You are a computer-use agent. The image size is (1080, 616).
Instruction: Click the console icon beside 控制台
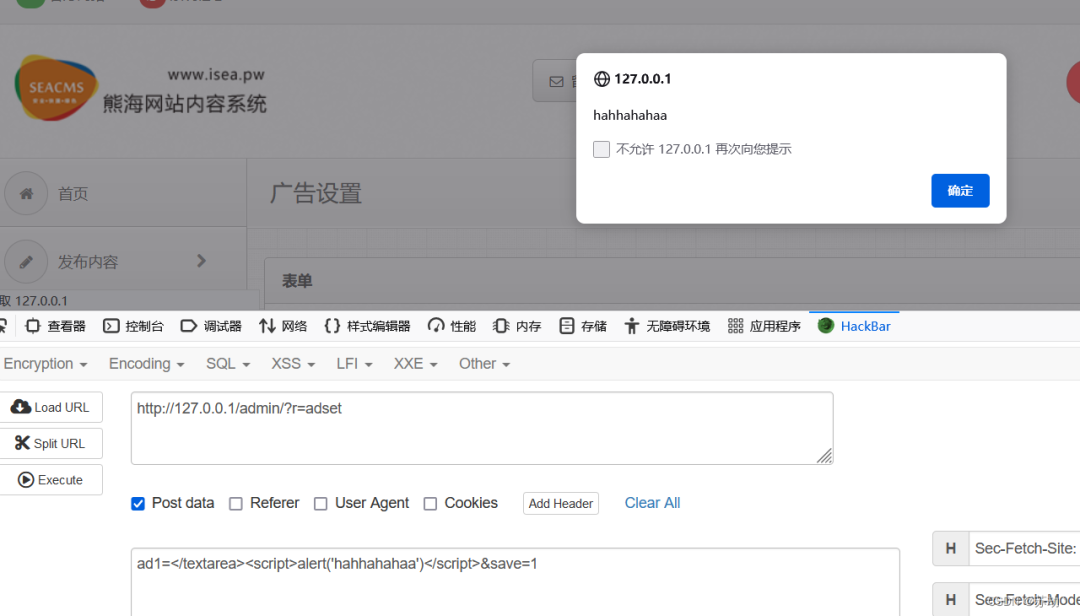click(x=111, y=326)
